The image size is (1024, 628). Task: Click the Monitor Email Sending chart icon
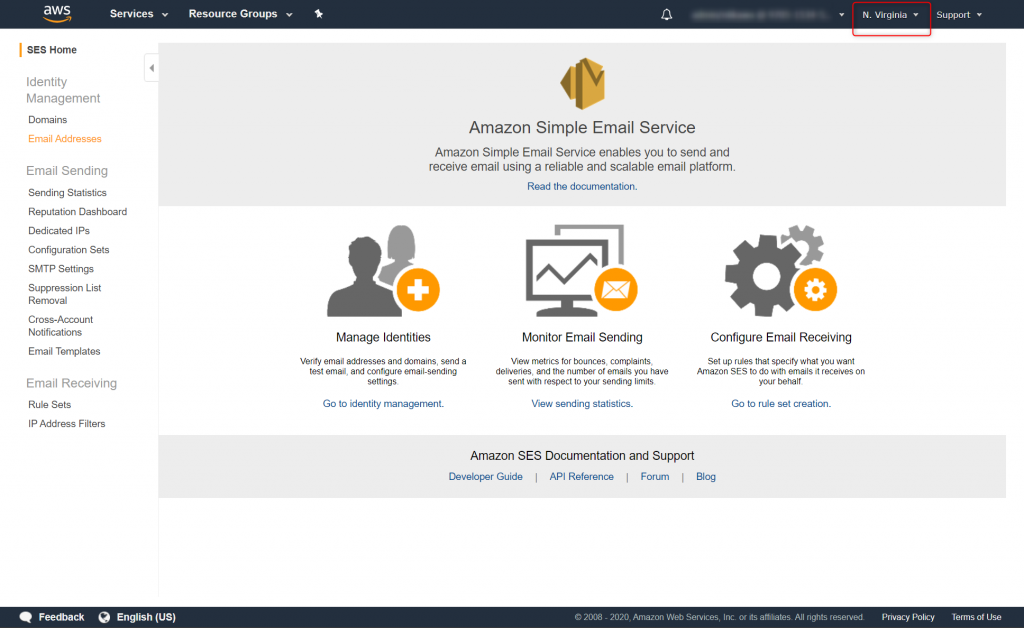click(x=581, y=271)
